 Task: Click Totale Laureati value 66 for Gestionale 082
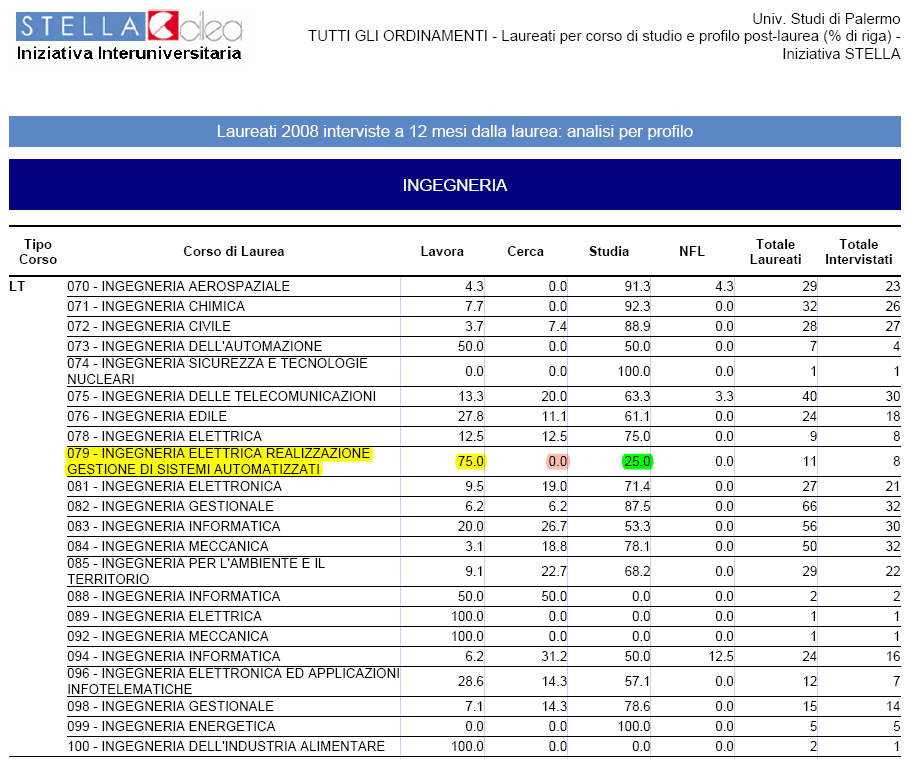(809, 507)
